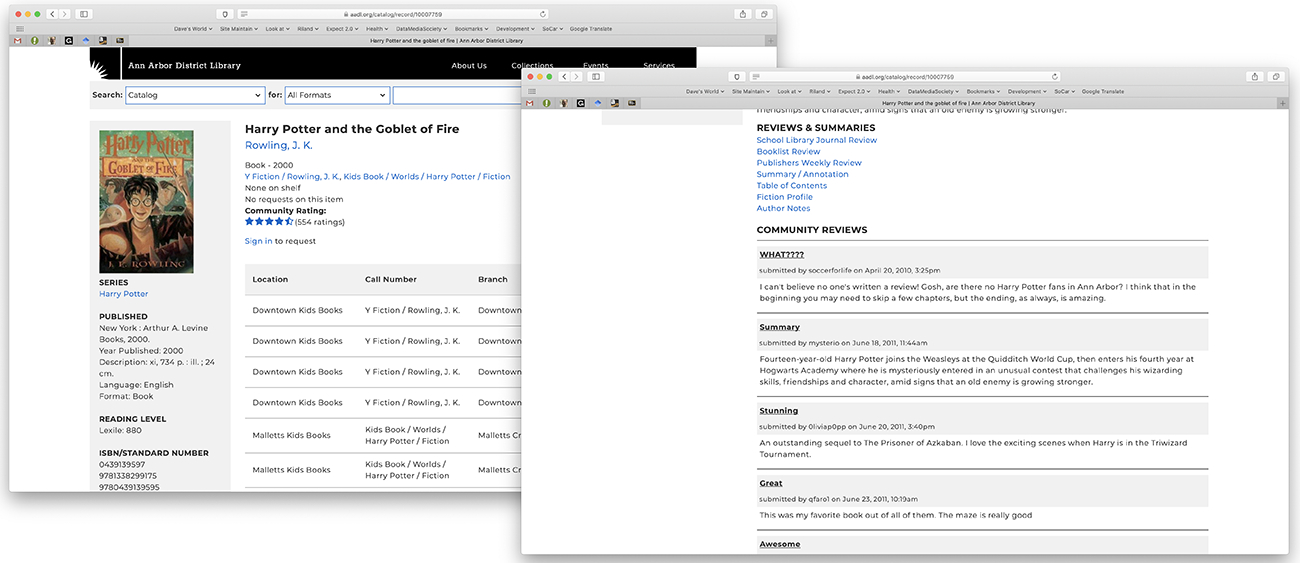Open reader view icon in right address bar
The width and height of the screenshot is (1300, 563).
click(x=756, y=76)
